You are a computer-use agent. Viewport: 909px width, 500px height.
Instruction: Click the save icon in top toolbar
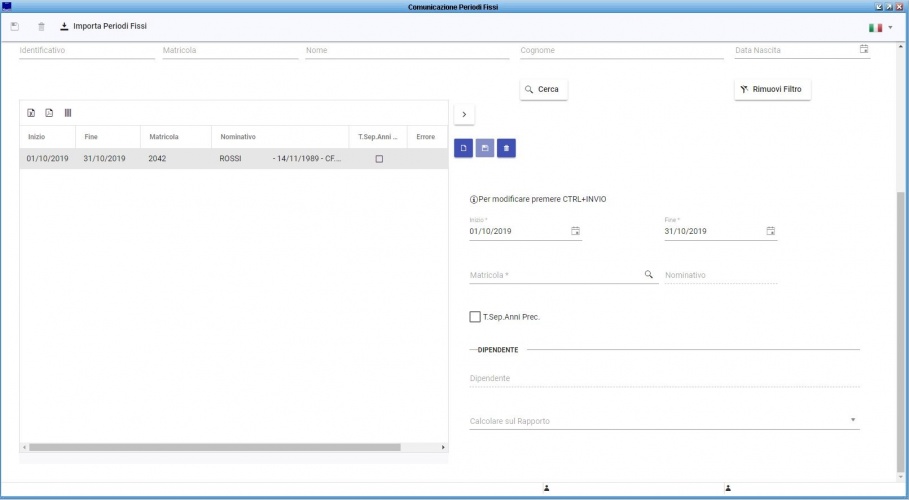click(x=15, y=26)
